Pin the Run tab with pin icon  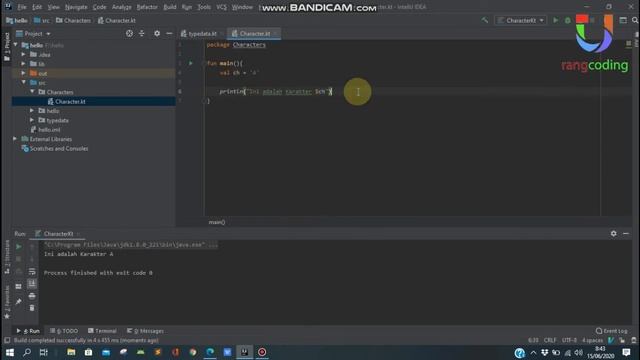pos(18,302)
